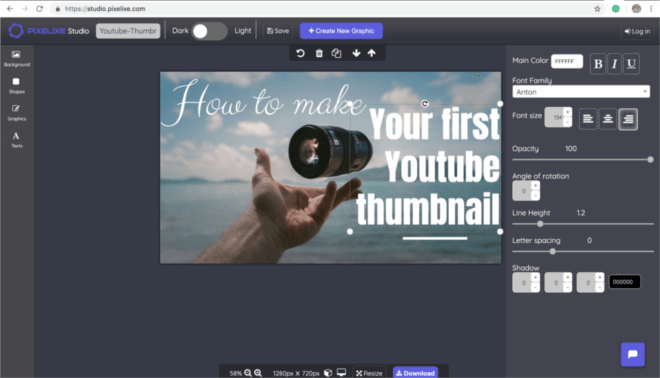
Task: Open the Background panel in left sidebar
Action: point(16,59)
